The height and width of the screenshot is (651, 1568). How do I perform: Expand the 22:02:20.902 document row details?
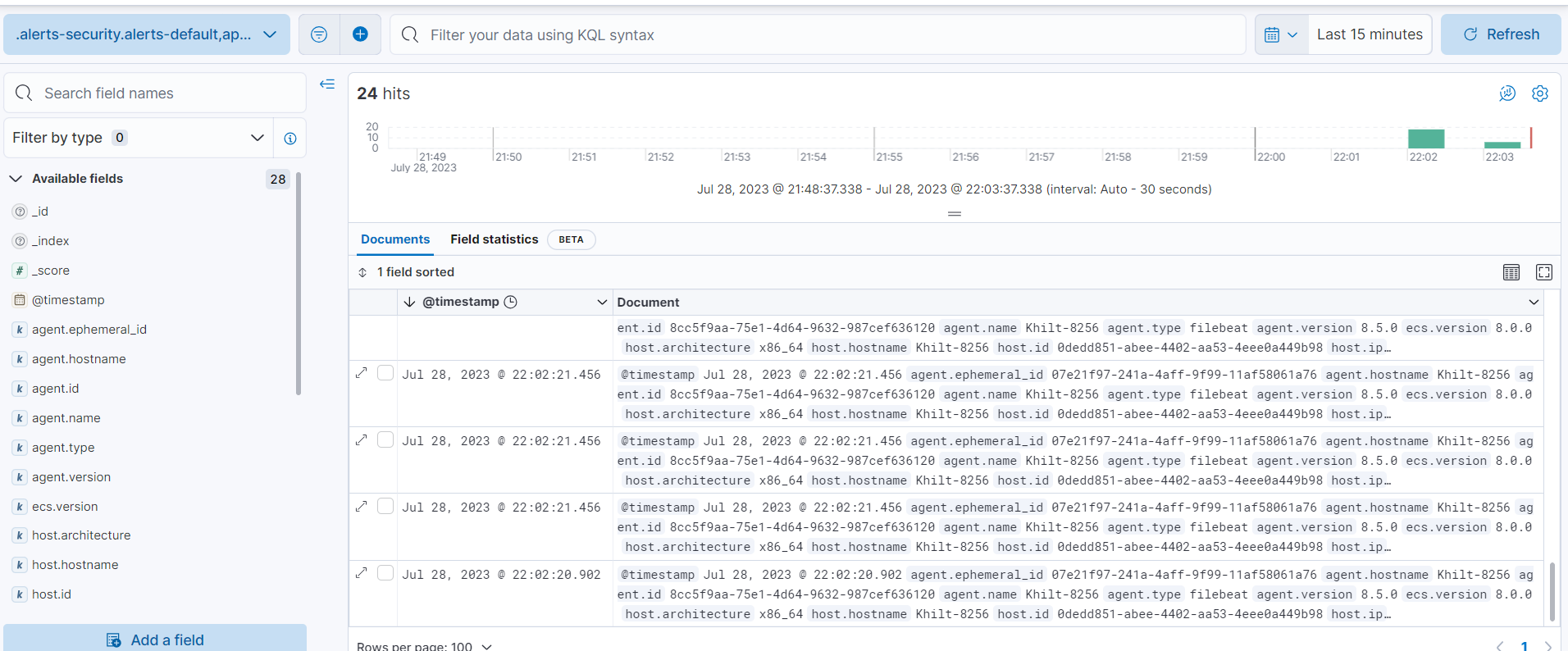[361, 573]
